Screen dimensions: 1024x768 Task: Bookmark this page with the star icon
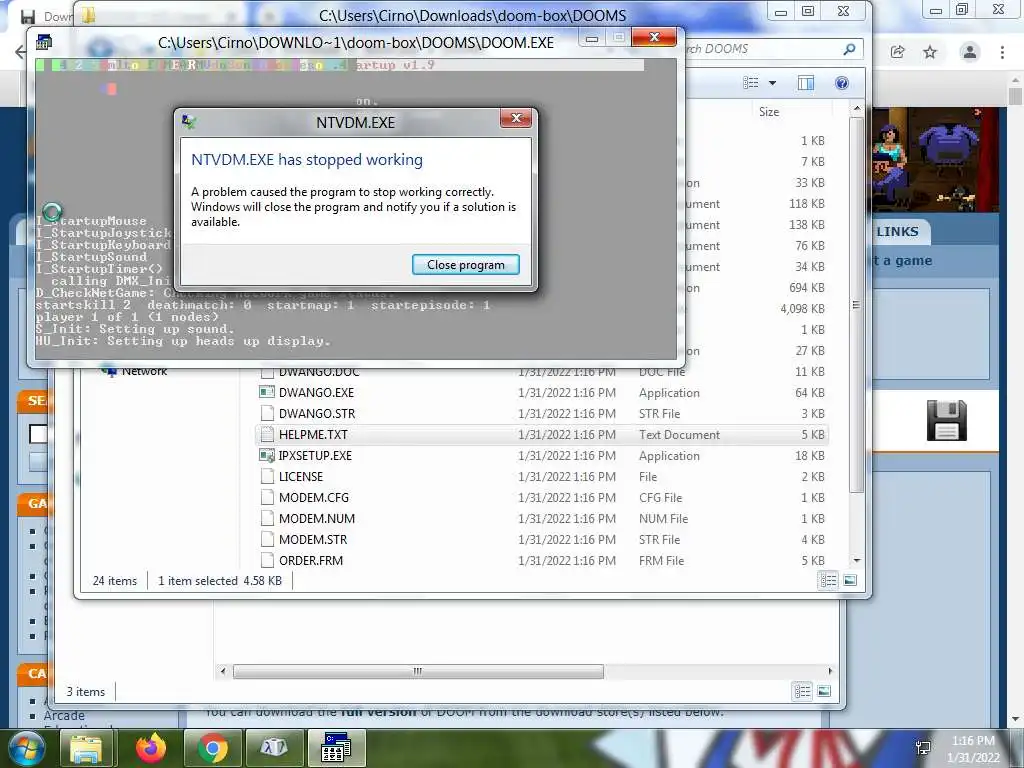point(930,52)
